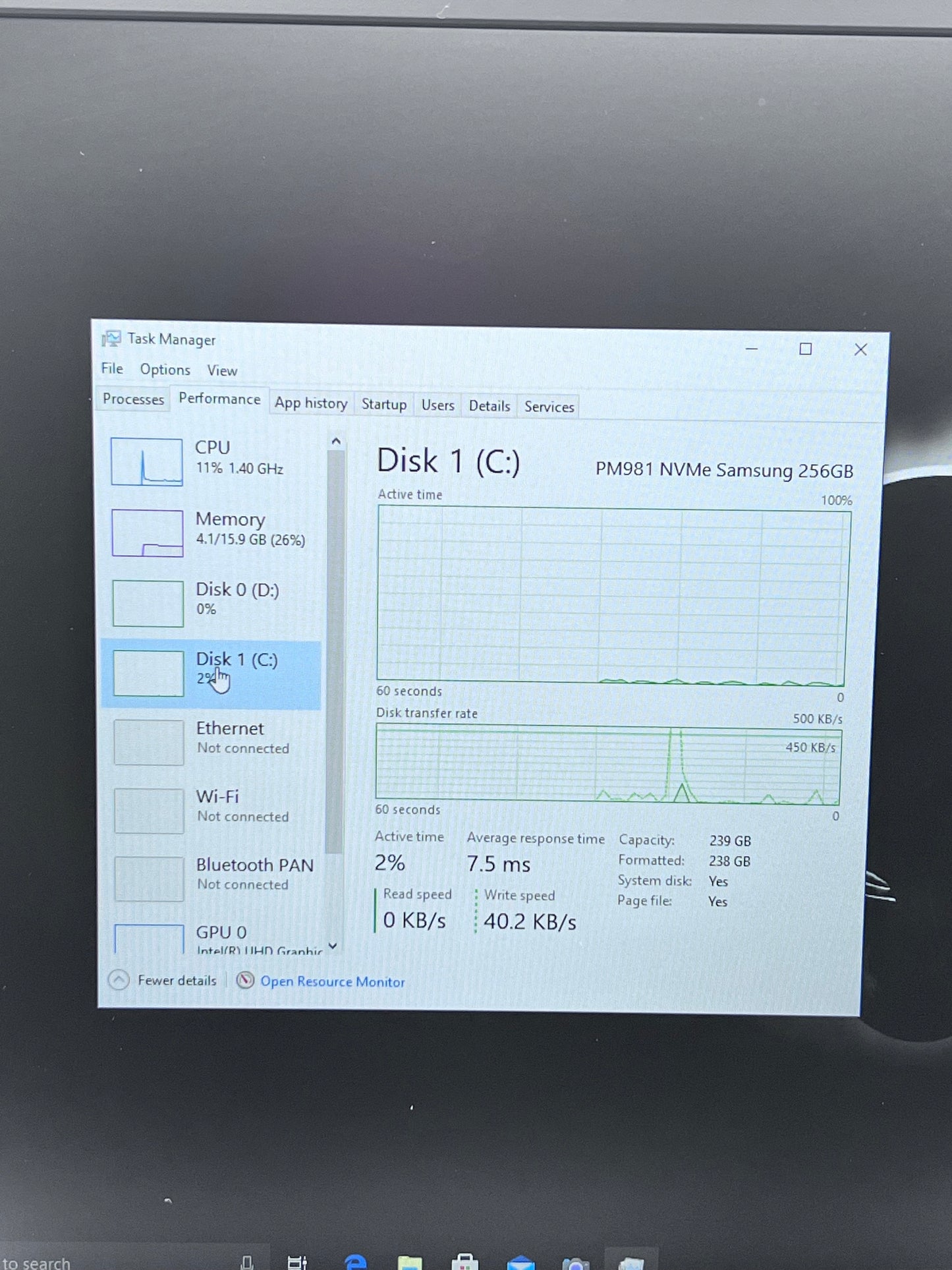Click the Resource Monitor gauge icon
Viewport: 952px width, 1270px height.
[245, 981]
